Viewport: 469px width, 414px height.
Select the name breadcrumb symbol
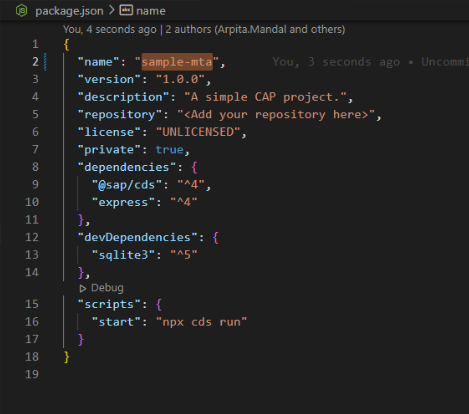pyautogui.click(x=151, y=11)
